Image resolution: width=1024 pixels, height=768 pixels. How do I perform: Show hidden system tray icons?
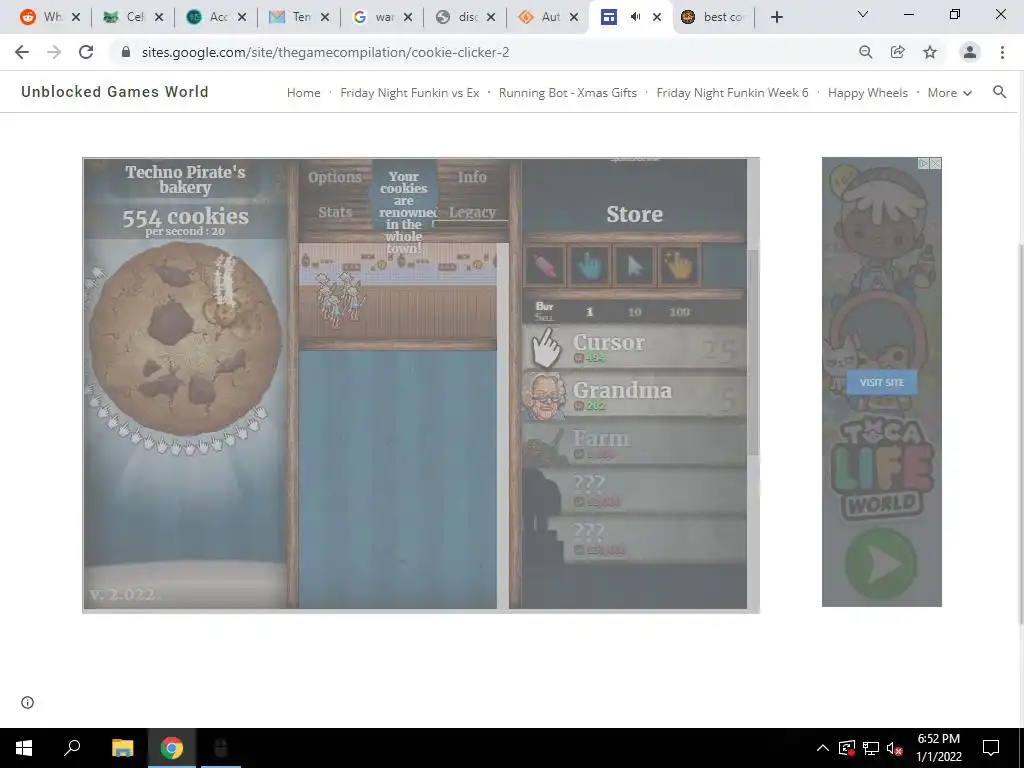point(823,748)
